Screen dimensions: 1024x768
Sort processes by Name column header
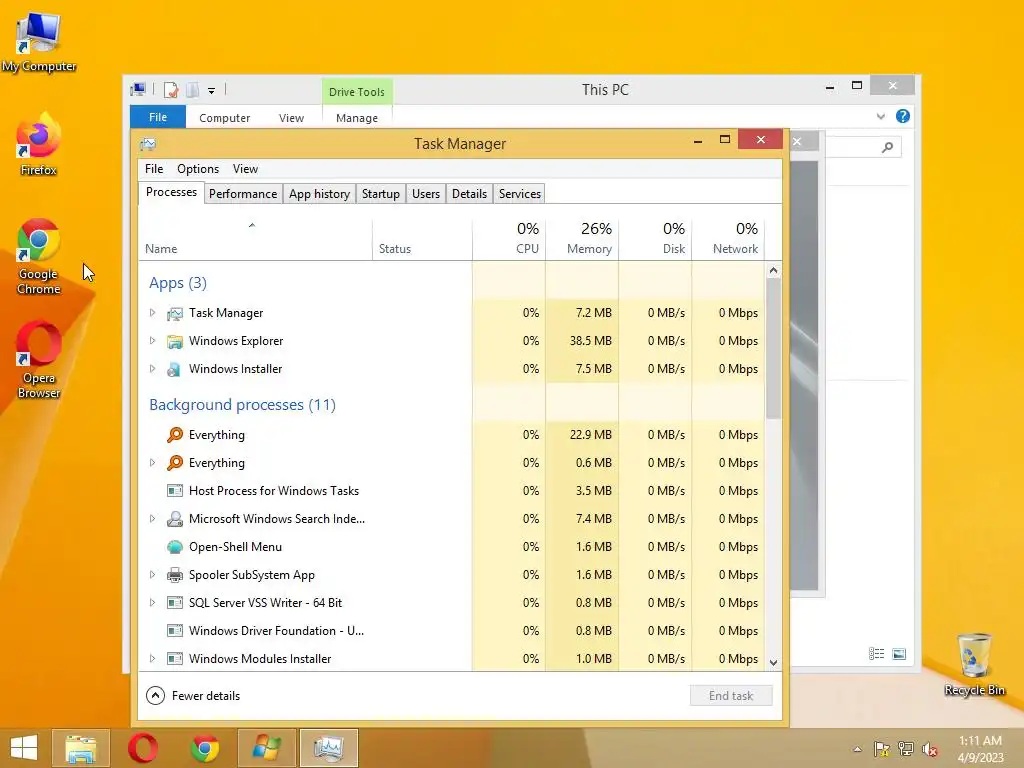tap(255, 238)
